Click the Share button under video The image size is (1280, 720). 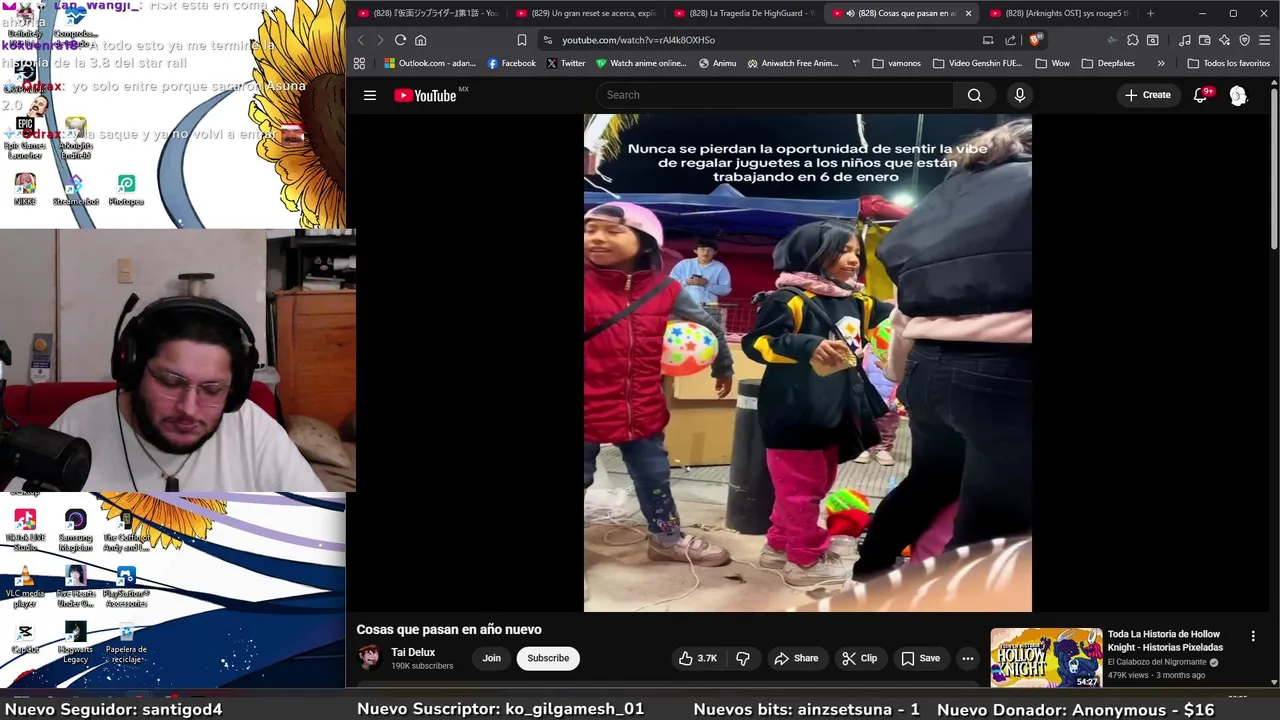796,658
